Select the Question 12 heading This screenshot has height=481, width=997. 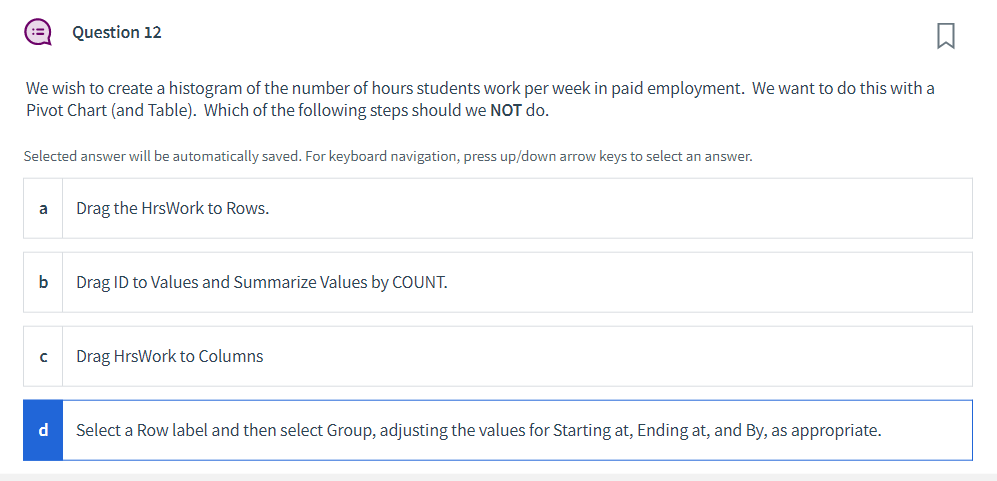pos(117,32)
